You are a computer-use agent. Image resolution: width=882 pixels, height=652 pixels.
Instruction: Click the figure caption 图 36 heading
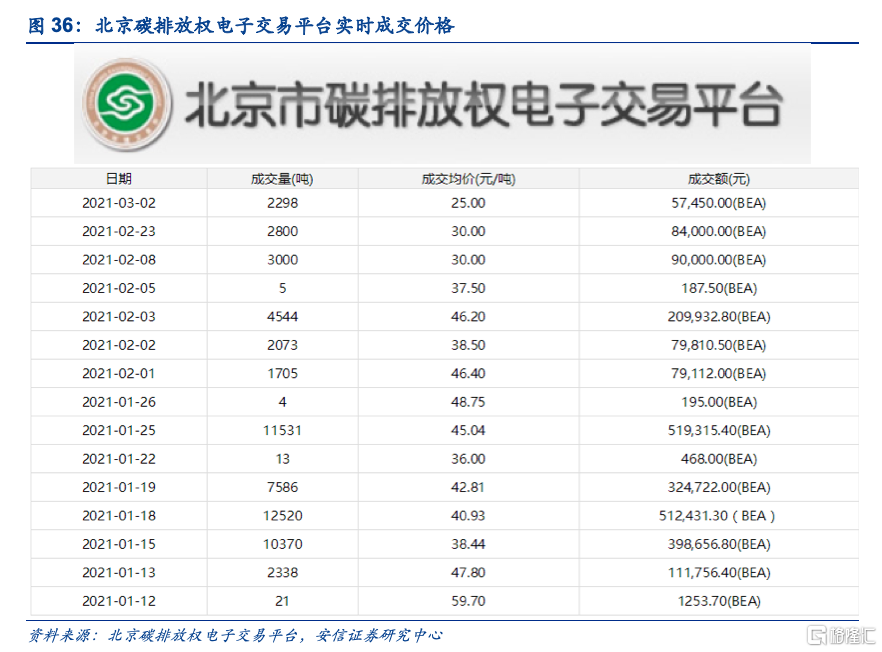pyautogui.click(x=241, y=25)
